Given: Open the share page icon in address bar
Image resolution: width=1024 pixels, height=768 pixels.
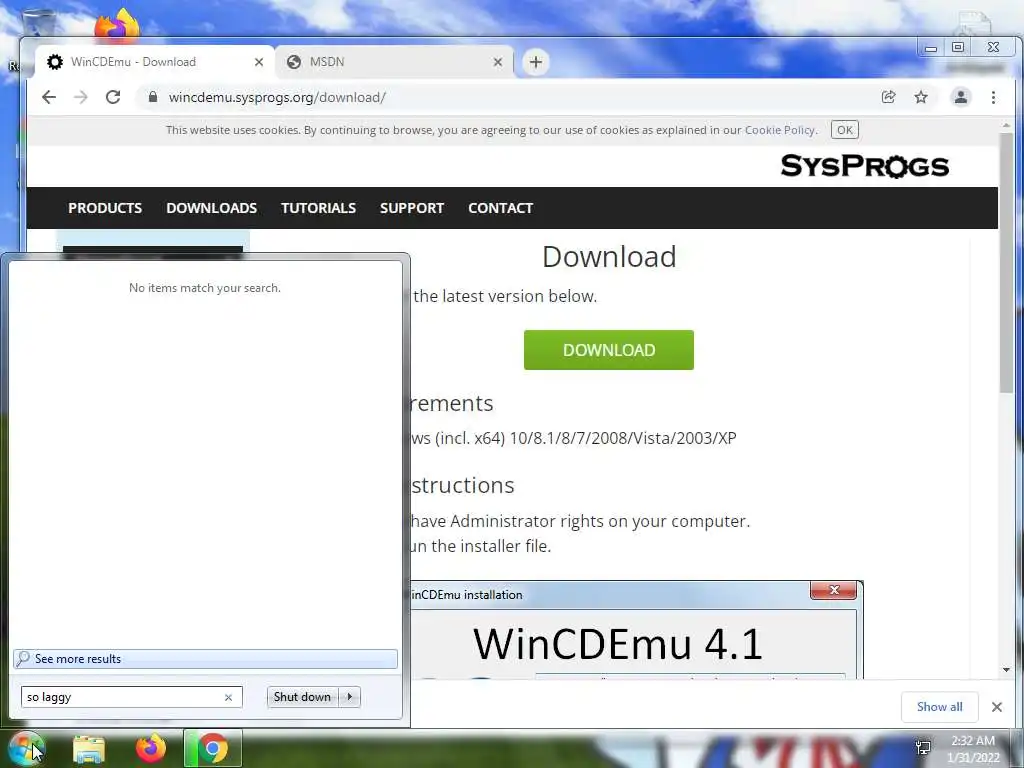Looking at the screenshot, I should [x=888, y=97].
